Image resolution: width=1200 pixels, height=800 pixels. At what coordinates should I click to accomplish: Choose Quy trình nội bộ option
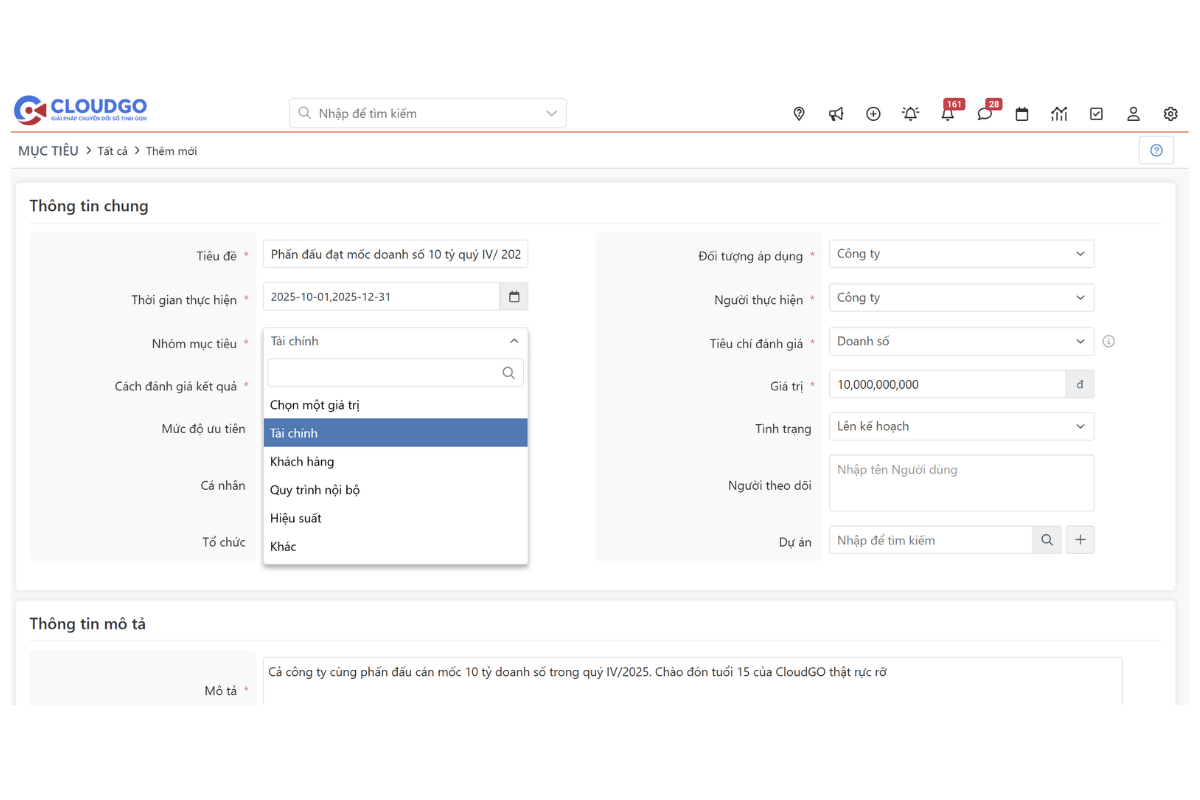coord(315,490)
